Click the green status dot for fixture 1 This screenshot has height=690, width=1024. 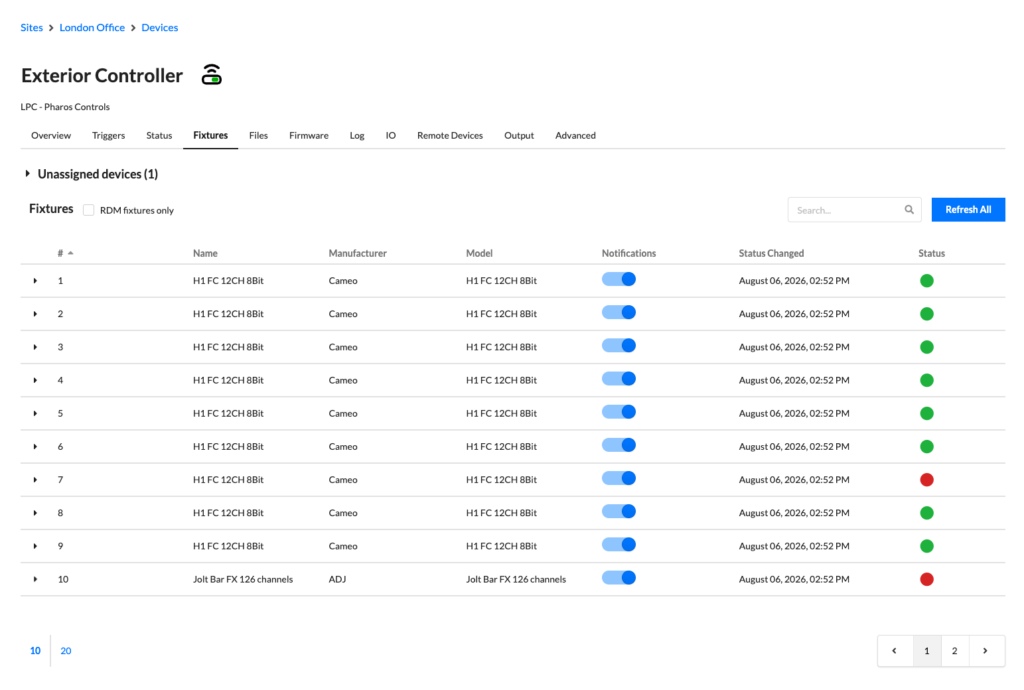tap(926, 281)
